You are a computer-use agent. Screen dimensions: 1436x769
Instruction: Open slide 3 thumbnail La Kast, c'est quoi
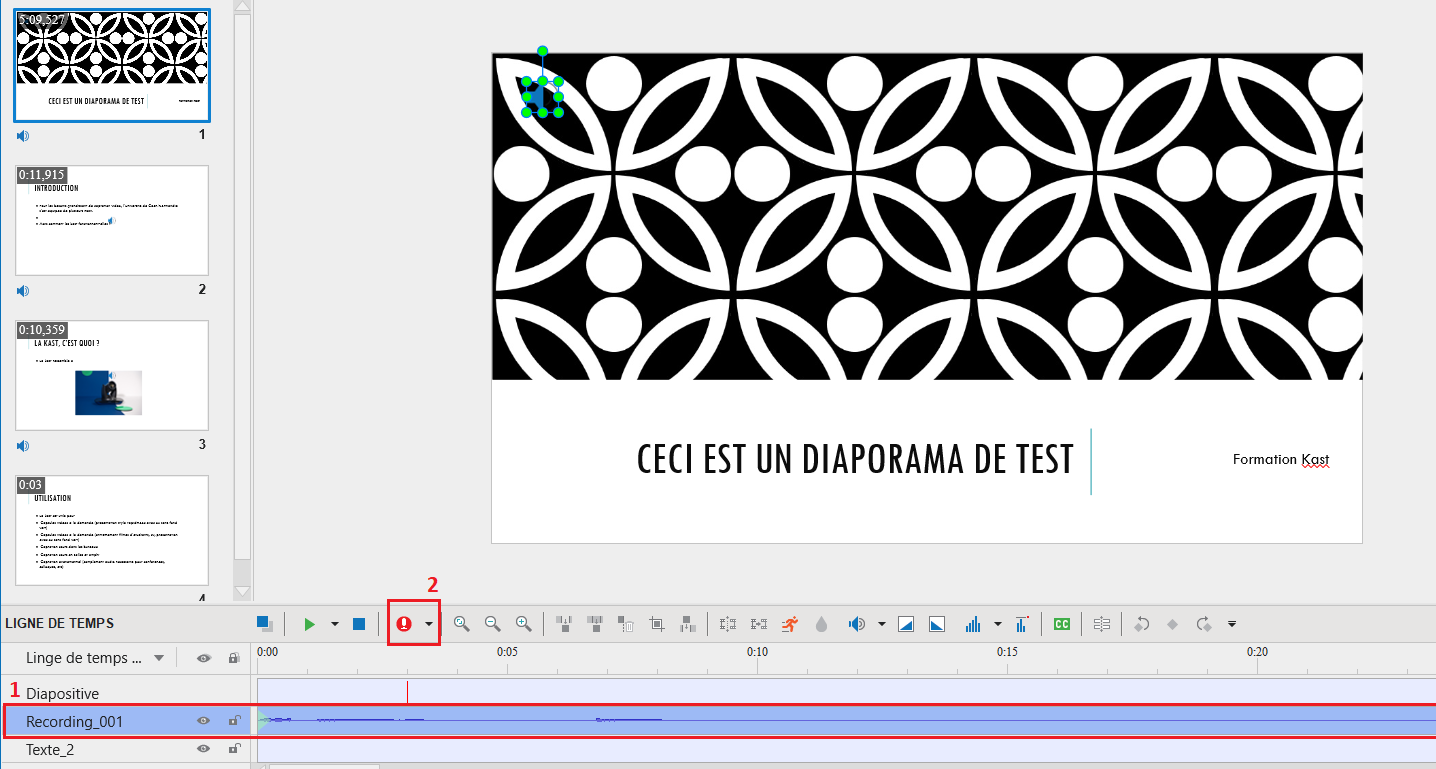pos(111,375)
